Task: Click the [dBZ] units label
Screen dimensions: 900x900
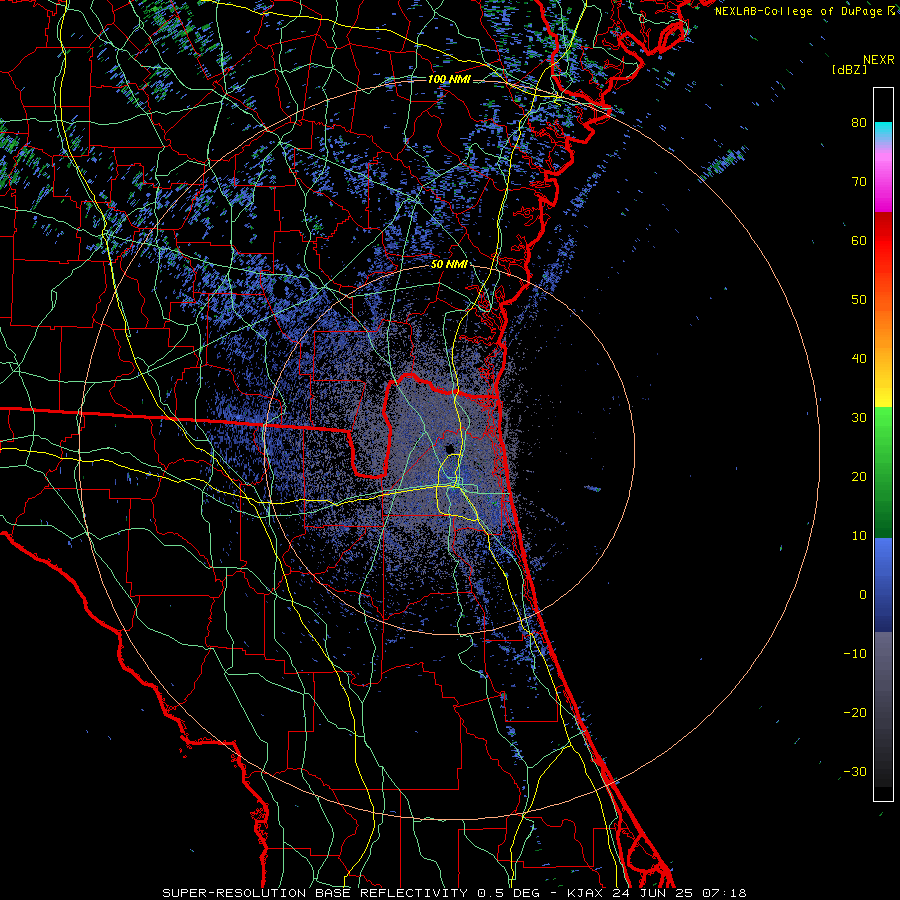Action: click(x=849, y=70)
